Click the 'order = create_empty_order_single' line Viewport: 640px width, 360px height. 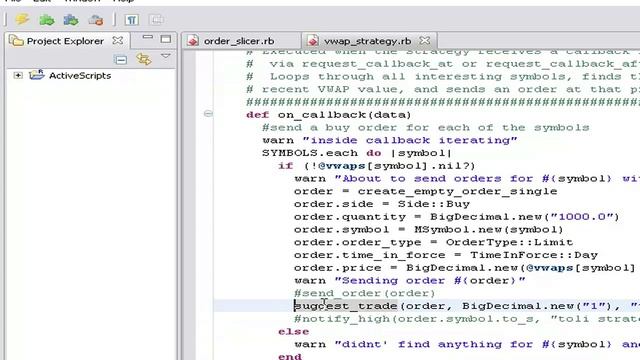426,191
